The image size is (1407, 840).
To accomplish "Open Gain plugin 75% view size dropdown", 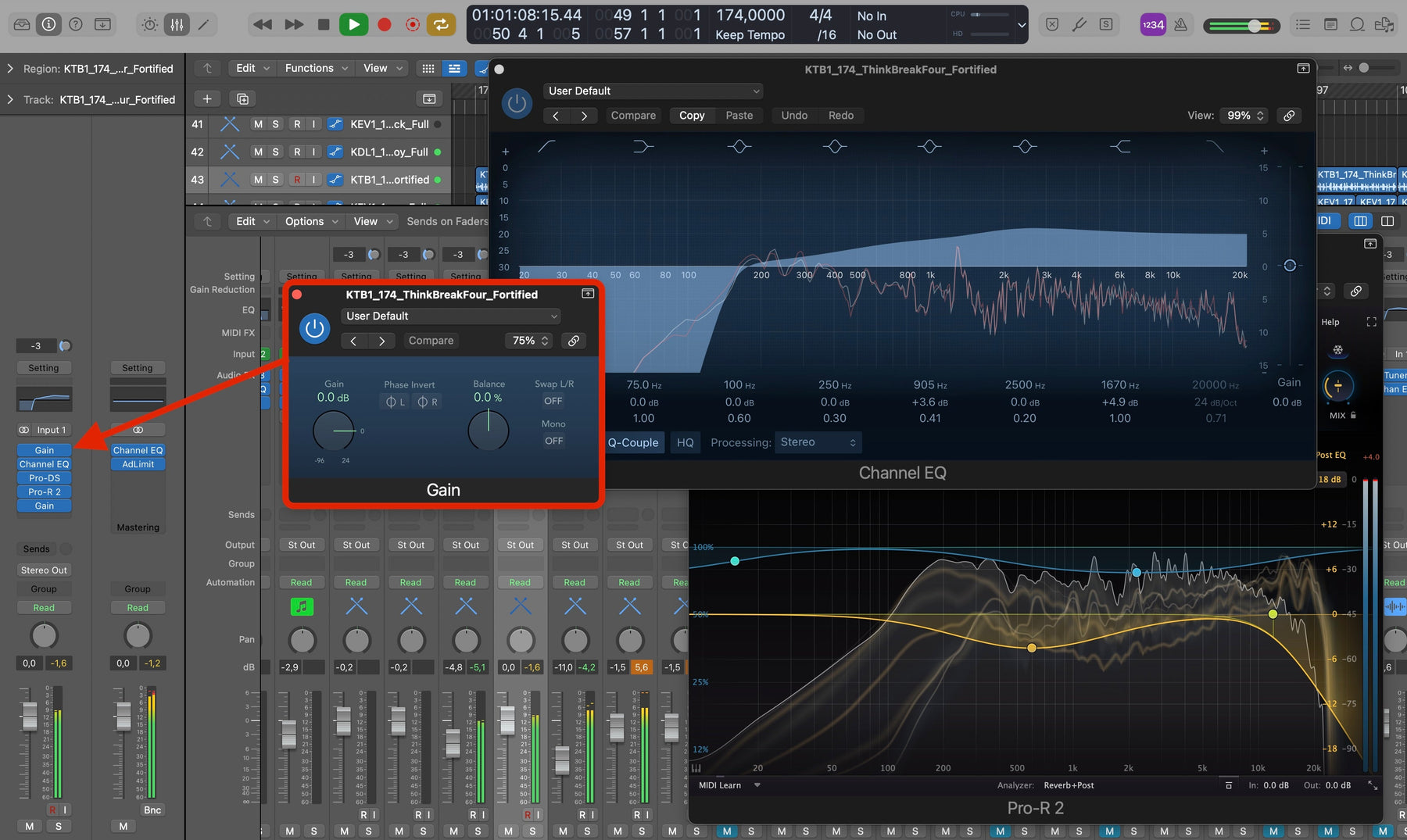I will (x=531, y=341).
